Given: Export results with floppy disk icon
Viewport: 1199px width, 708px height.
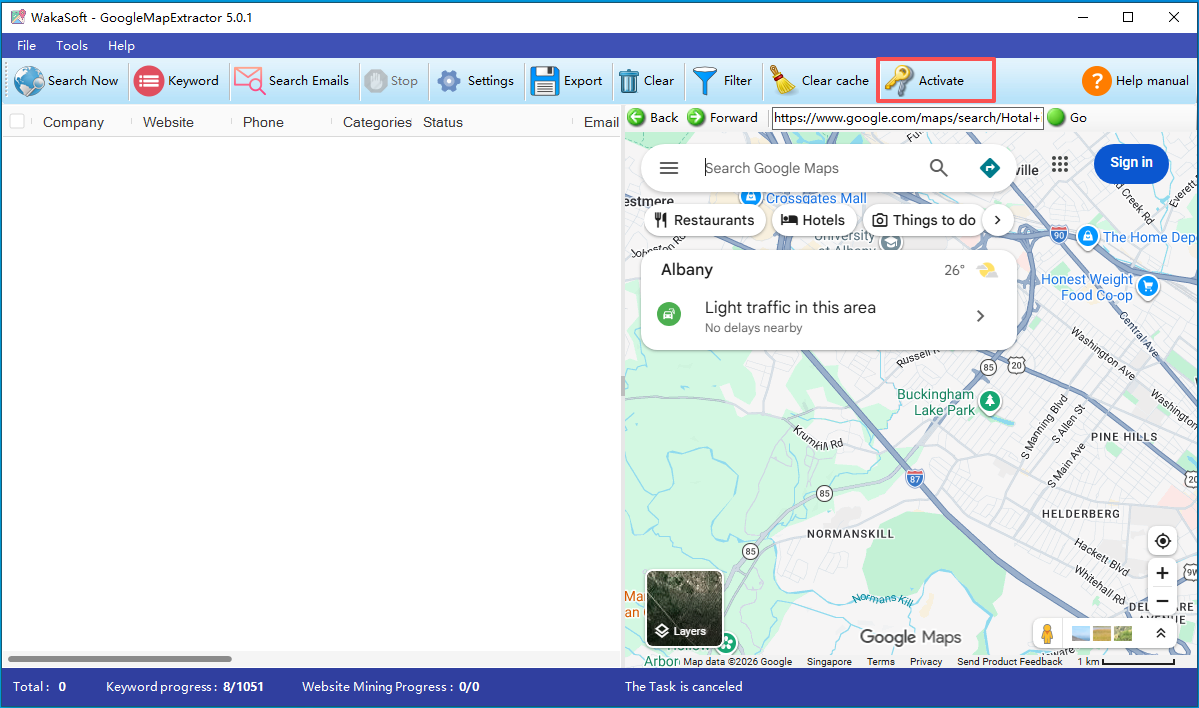Looking at the screenshot, I should pyautogui.click(x=544, y=81).
